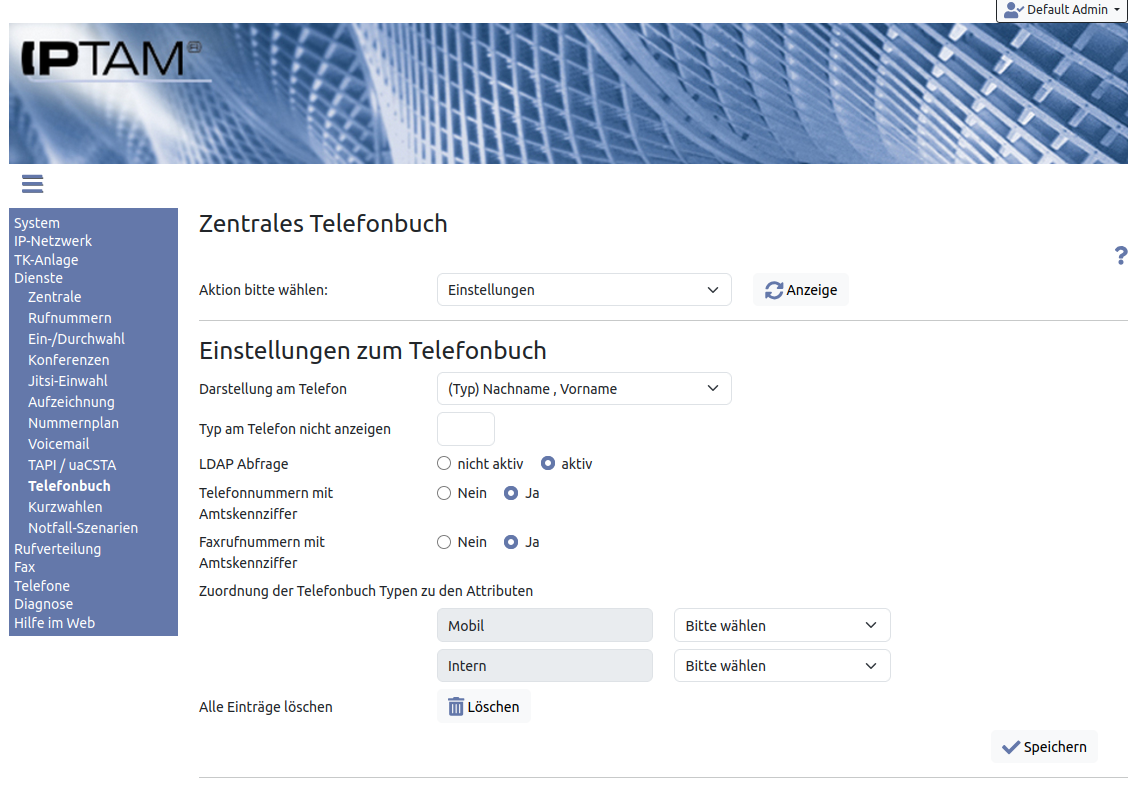Open Hilfe im Web link
This screenshot has height=795, width=1146.
(x=54, y=623)
